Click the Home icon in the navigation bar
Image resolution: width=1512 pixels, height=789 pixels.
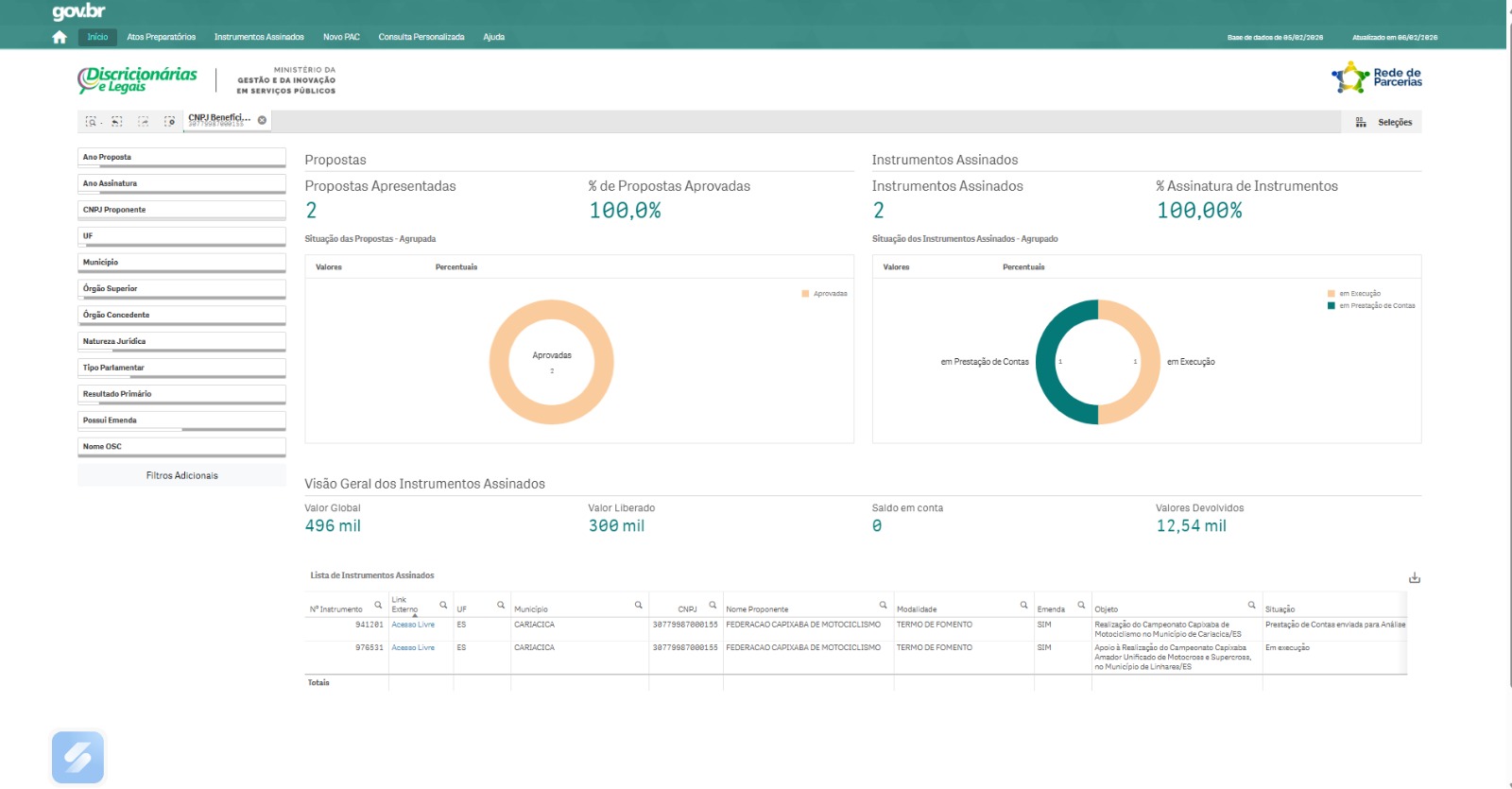[x=60, y=37]
